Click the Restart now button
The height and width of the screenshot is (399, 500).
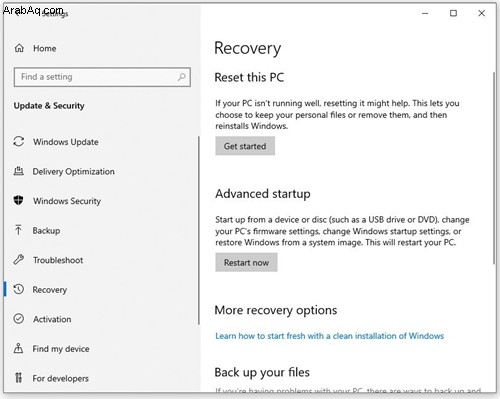[x=246, y=262]
